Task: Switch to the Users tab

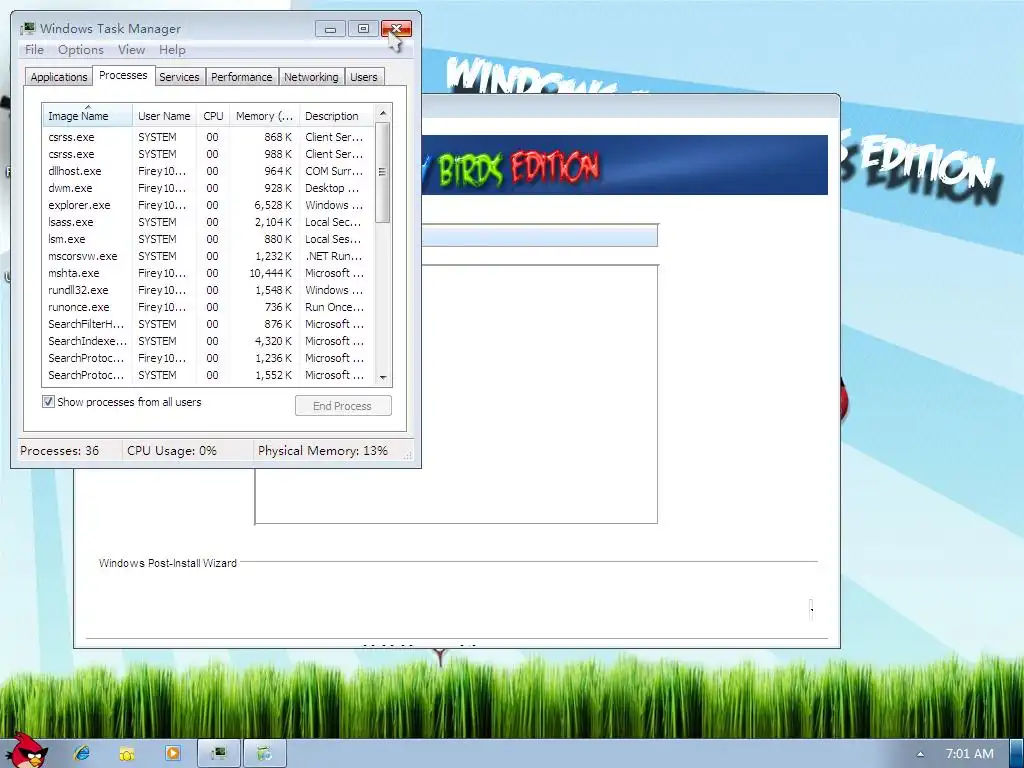Action: coord(364,77)
